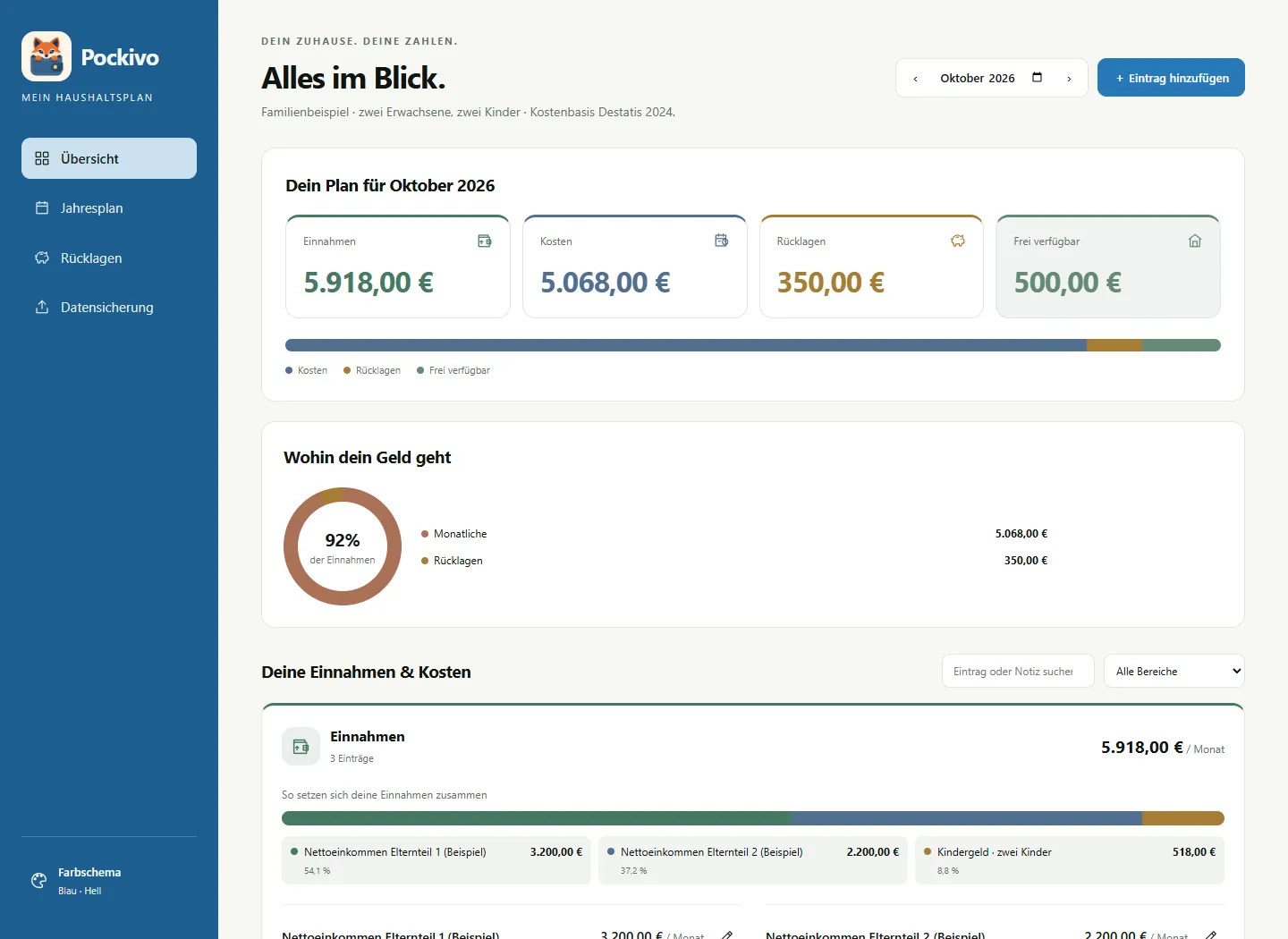This screenshot has width=1288, height=939.
Task: Click the green segment of the Einnahmen composition bar
Action: point(537,818)
